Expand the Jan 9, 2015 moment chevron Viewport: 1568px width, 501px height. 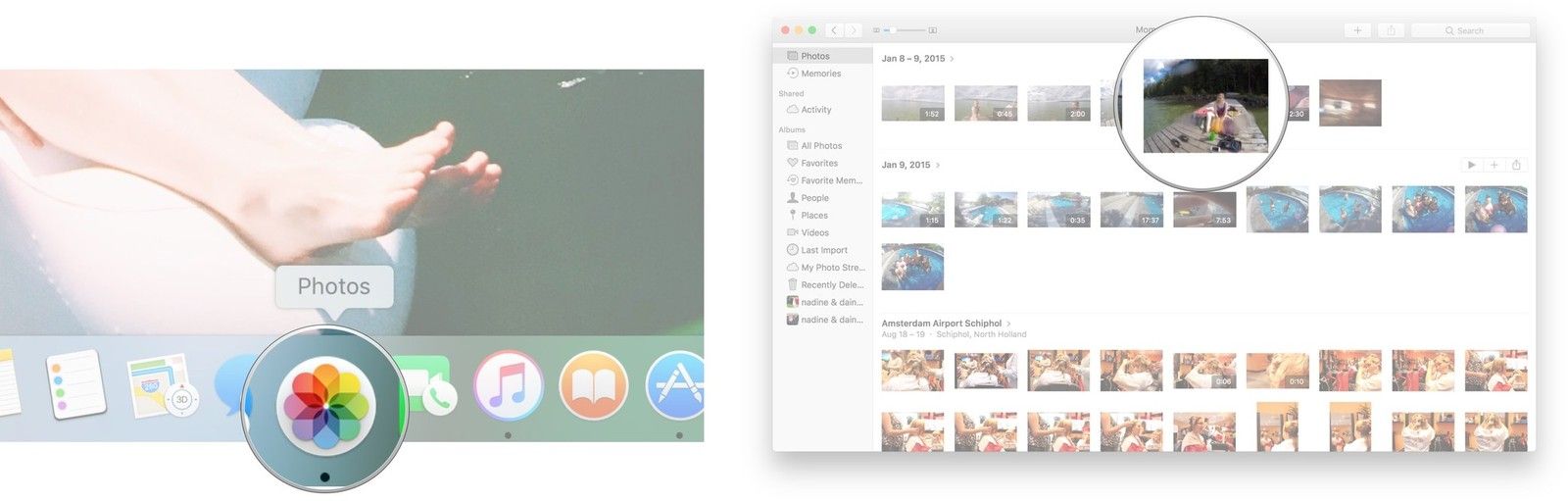(938, 165)
